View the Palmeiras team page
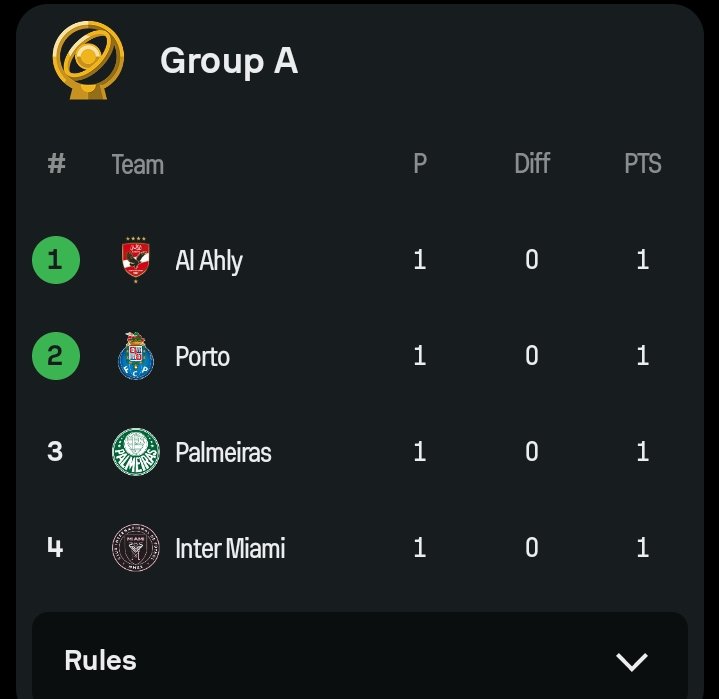The height and width of the screenshot is (699, 719). (x=223, y=452)
